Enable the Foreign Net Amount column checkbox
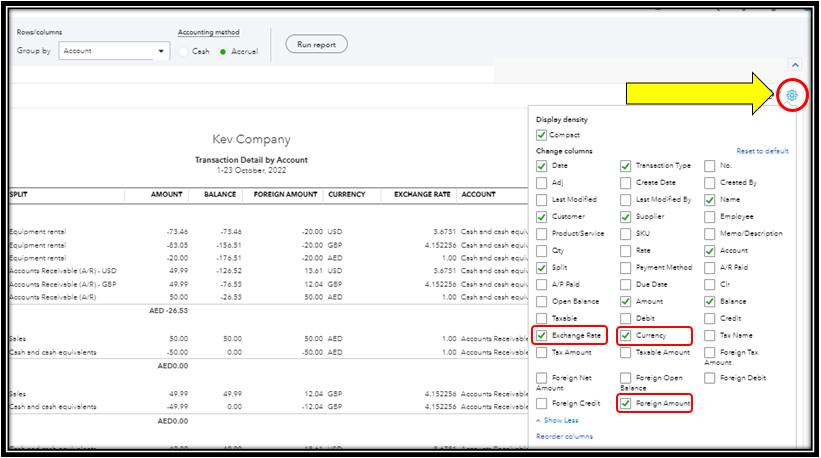The width and height of the screenshot is (821, 458). pyautogui.click(x=541, y=378)
